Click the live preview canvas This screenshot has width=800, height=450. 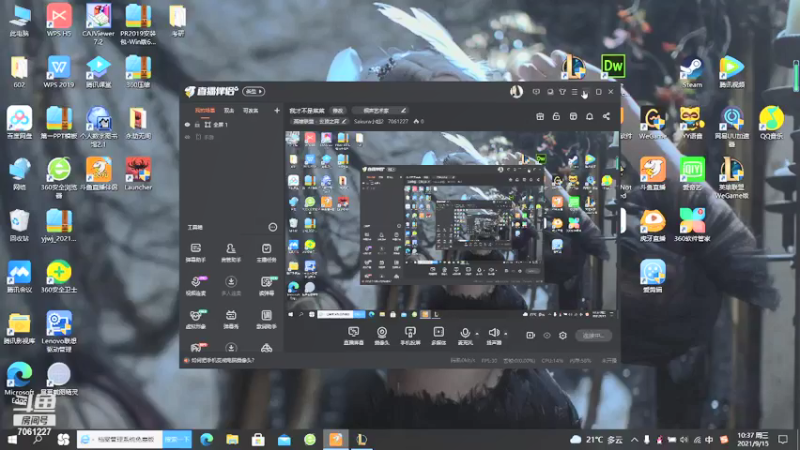[452, 226]
